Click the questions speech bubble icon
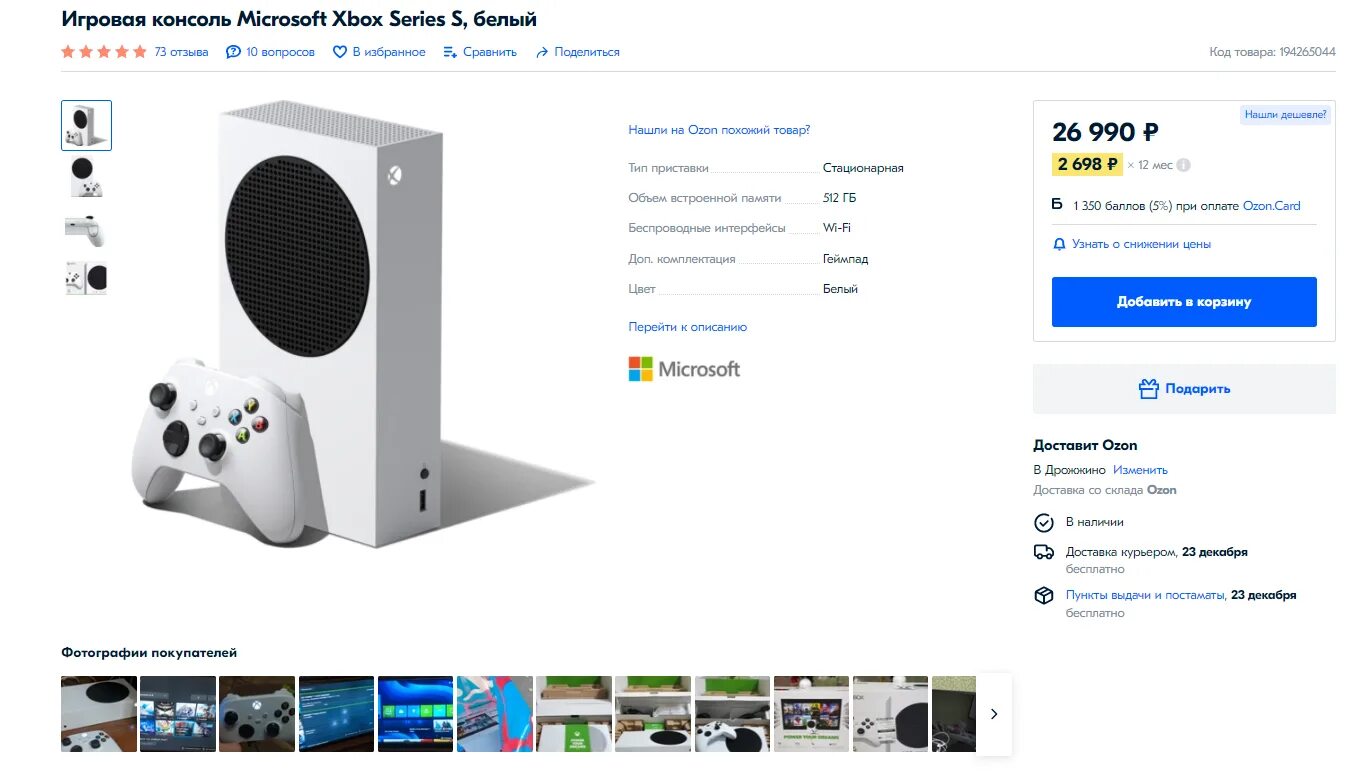1353x771 pixels. pos(233,52)
